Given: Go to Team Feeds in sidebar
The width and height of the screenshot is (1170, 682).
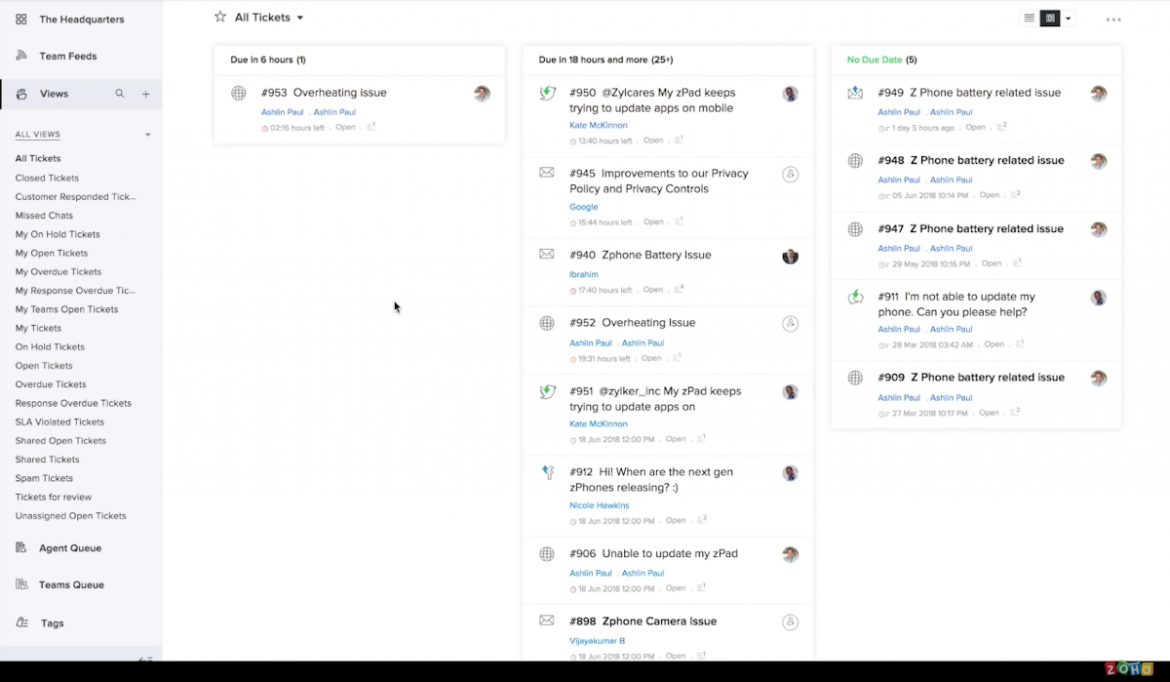Looking at the screenshot, I should click(67, 56).
